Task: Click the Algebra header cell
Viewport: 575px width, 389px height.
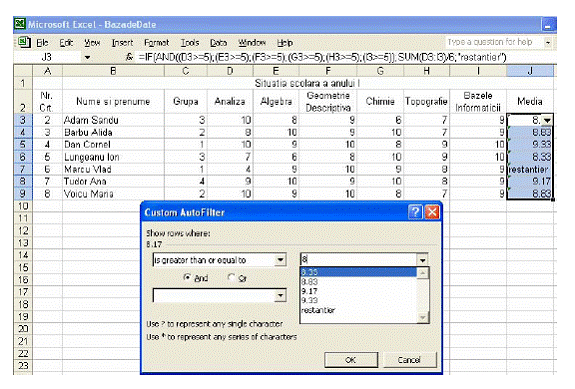Action: coord(276,101)
